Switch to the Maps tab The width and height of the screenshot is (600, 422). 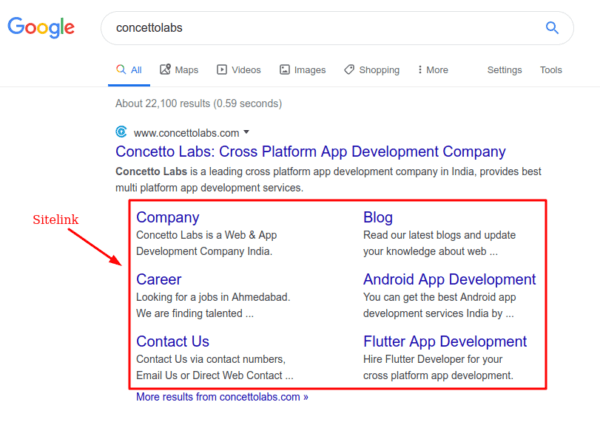pyautogui.click(x=178, y=70)
